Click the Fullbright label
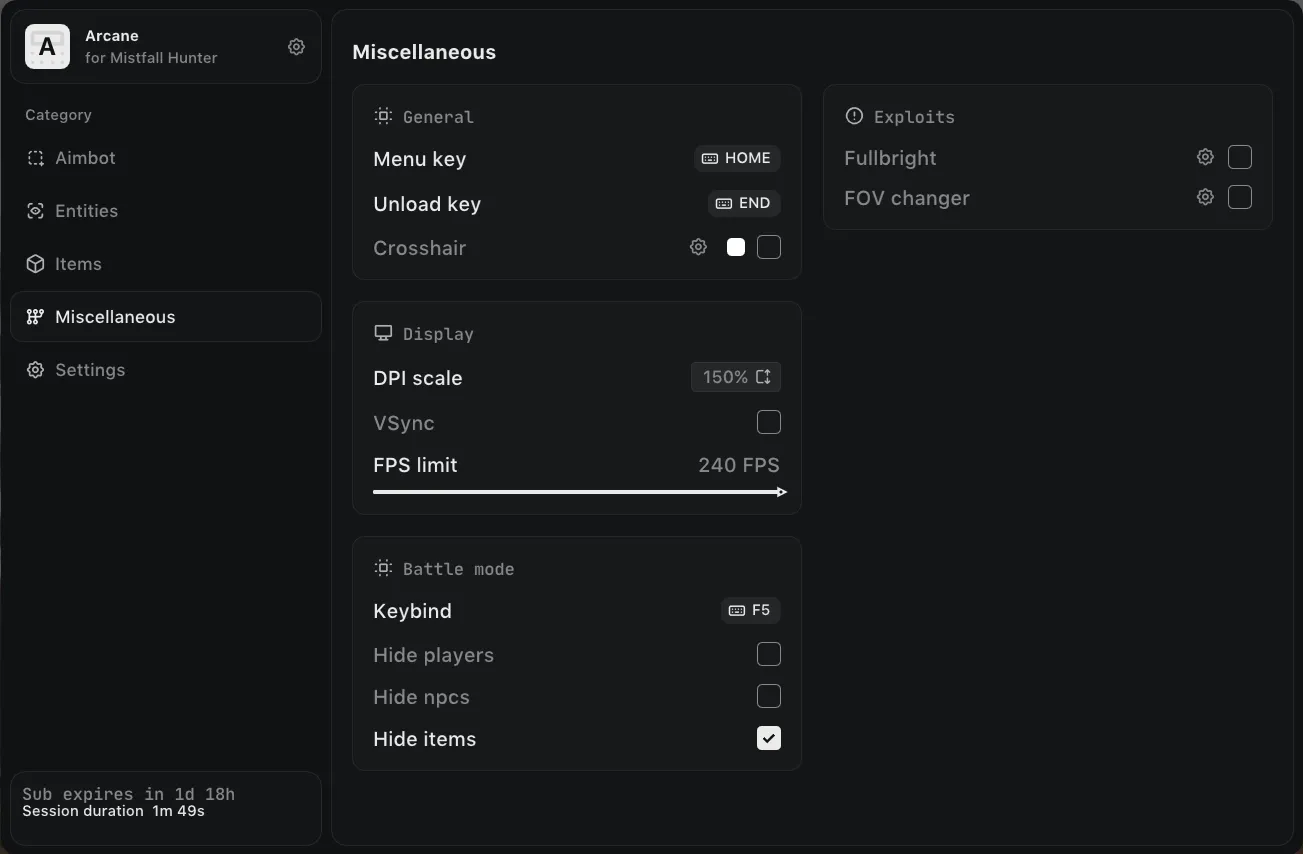 coord(890,158)
